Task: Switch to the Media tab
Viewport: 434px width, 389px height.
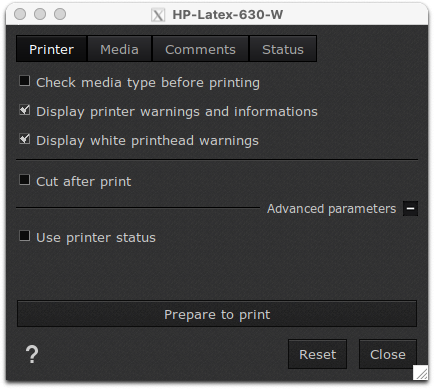Action: pyautogui.click(x=119, y=49)
